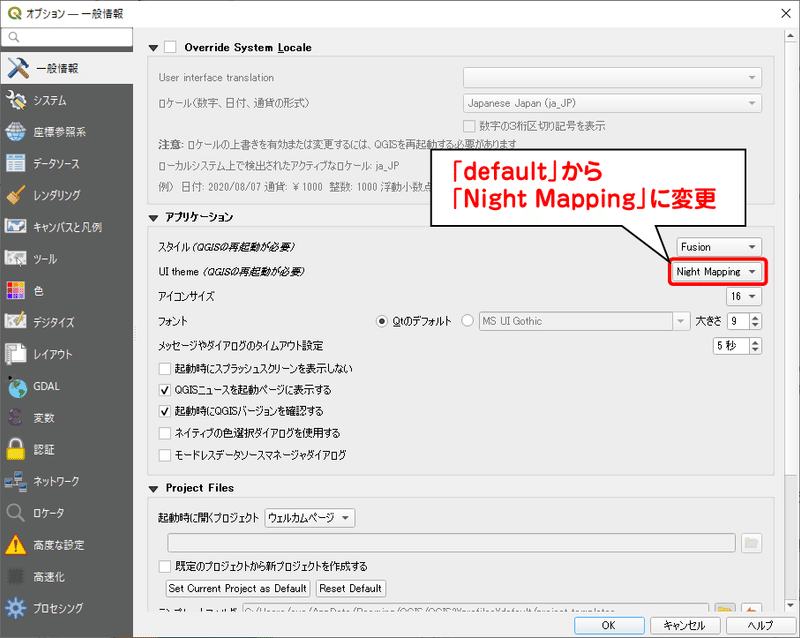Image resolution: width=800 pixels, height=638 pixels.
Task: Collapse the Override System Locale section
Action: [x=153, y=48]
